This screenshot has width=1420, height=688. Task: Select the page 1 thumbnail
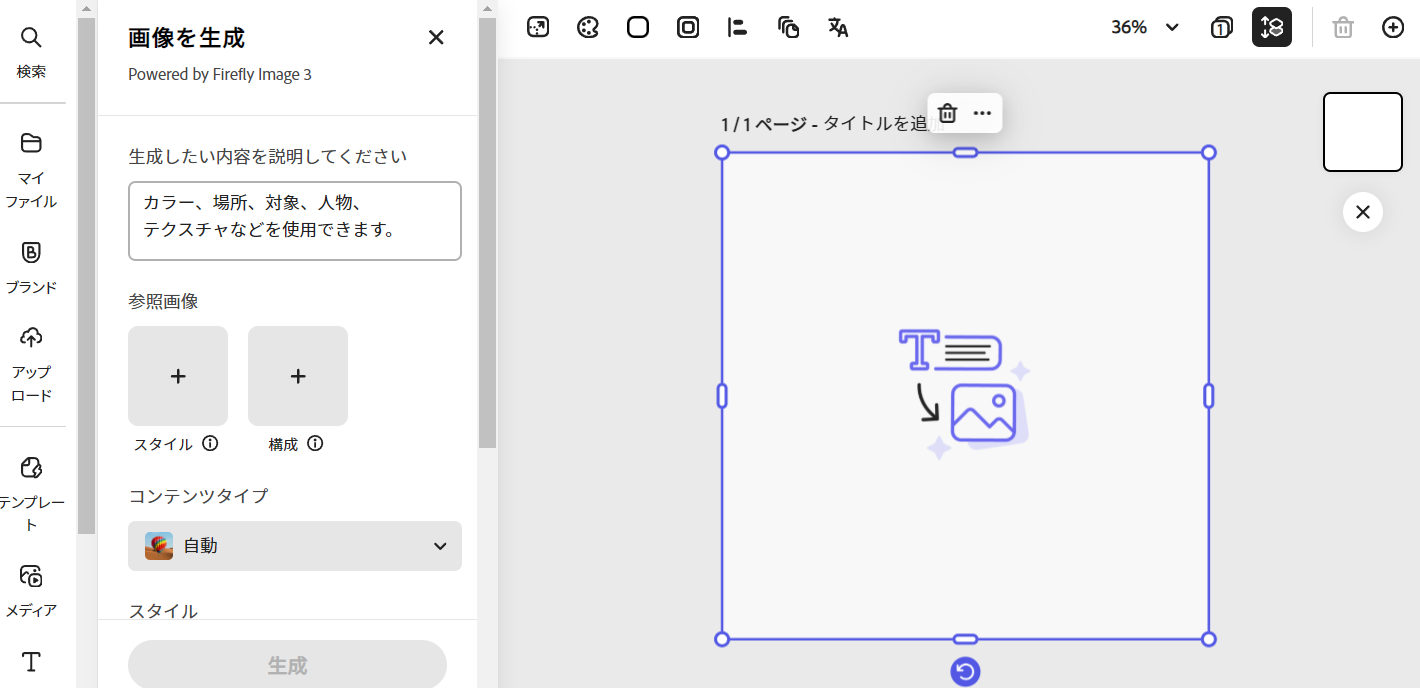point(1363,132)
